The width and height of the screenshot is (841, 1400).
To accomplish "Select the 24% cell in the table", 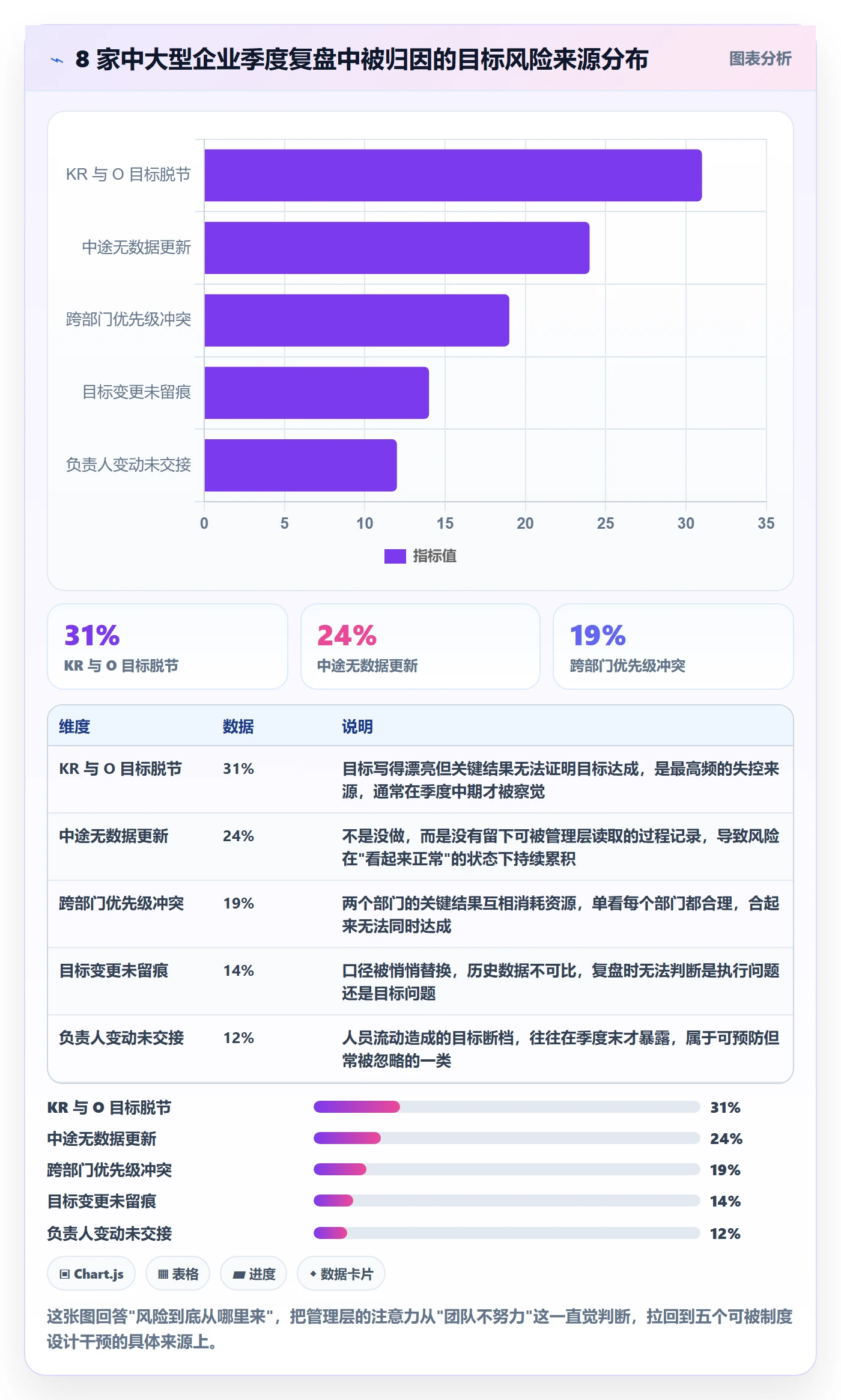I will pos(238,836).
